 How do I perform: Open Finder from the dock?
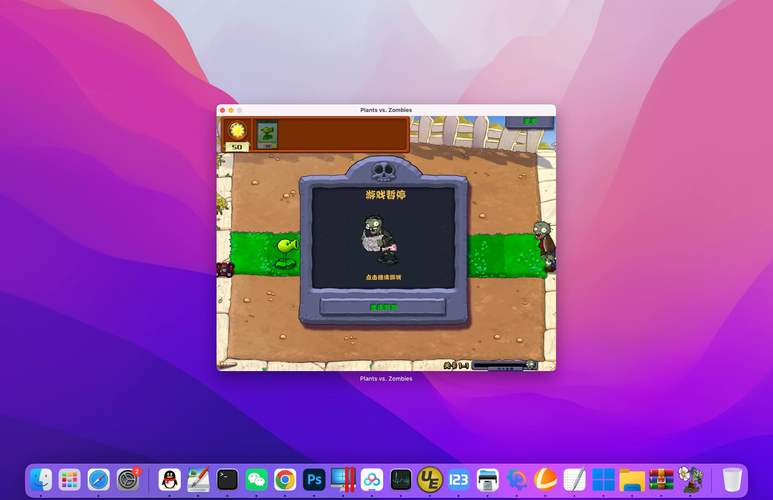[x=40, y=479]
